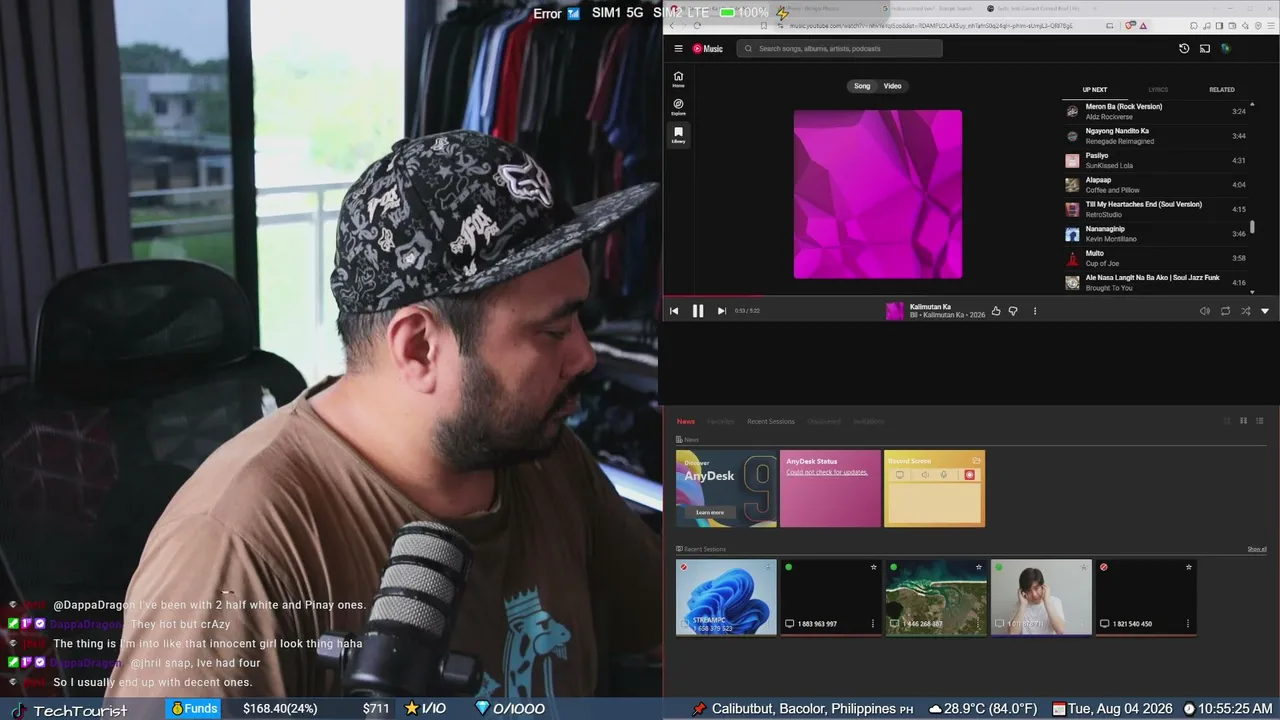Play Ale Nasa Langit Na Ba Ako
The height and width of the screenshot is (720, 1280).
(1155, 283)
